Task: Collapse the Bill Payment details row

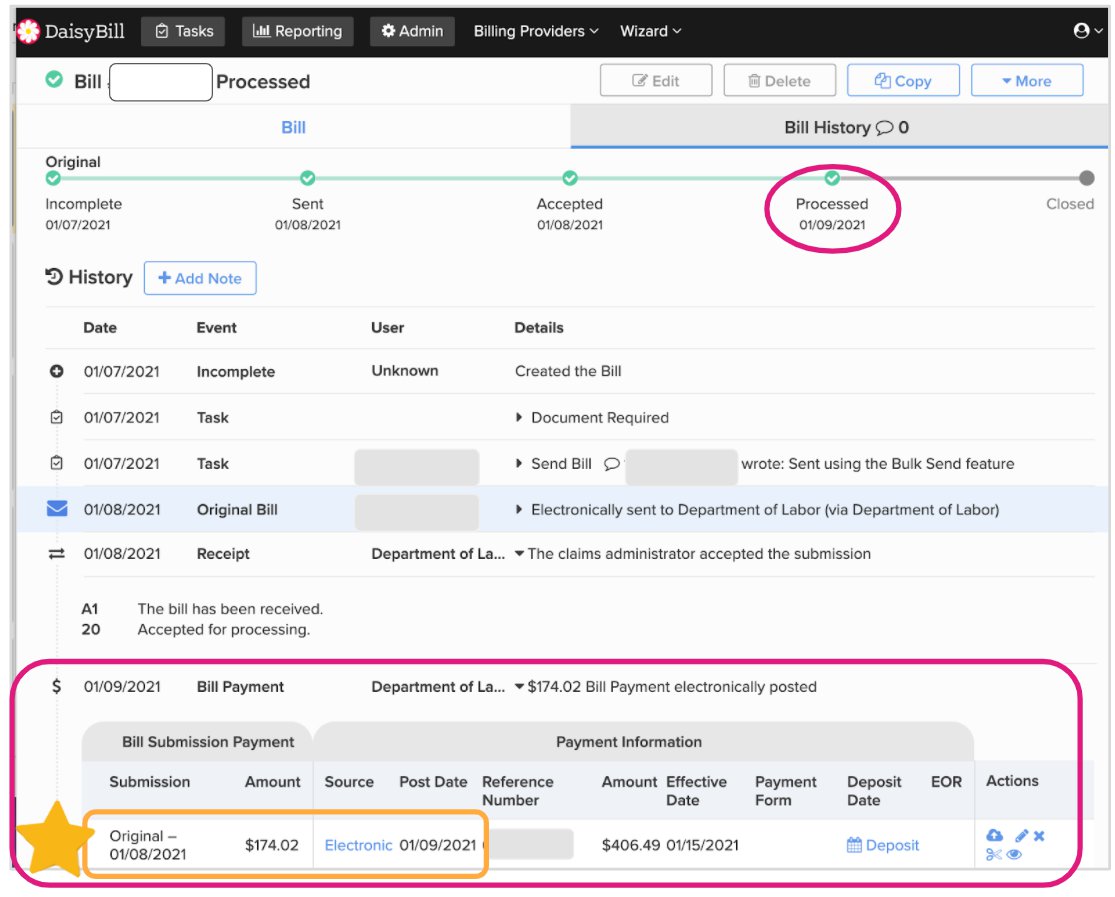Action: 520,687
